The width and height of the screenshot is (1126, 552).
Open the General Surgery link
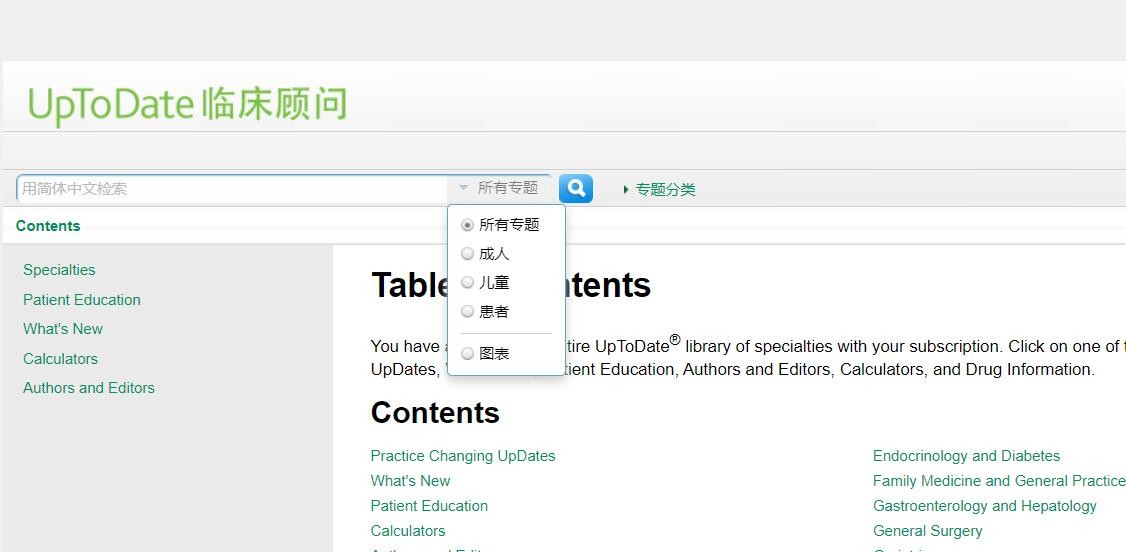pyautogui.click(x=927, y=531)
